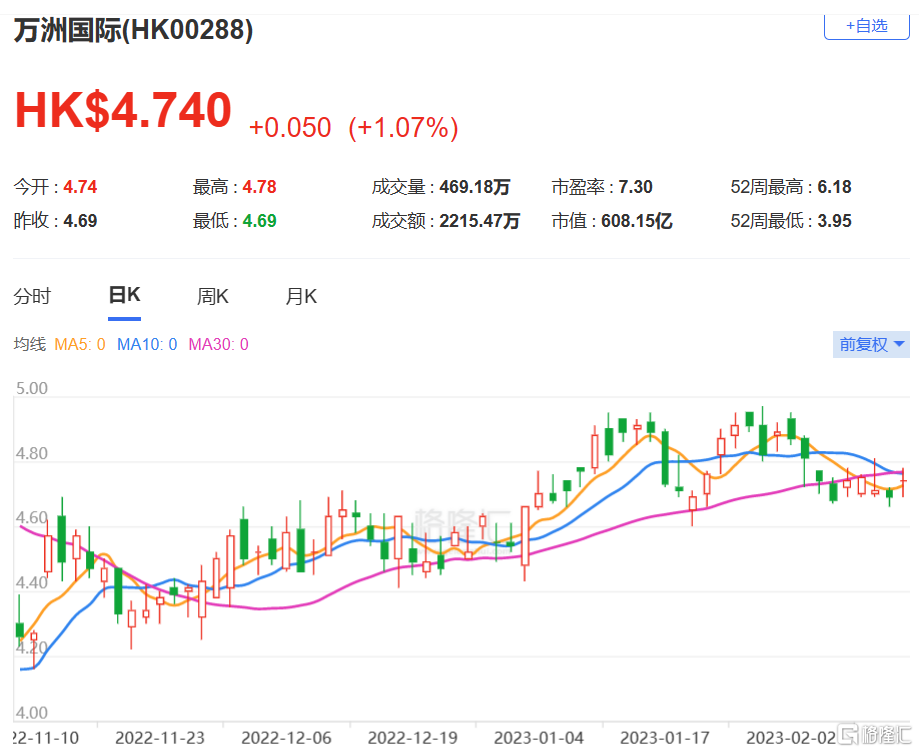Click the 52周最高 value 6.18

click(835, 187)
